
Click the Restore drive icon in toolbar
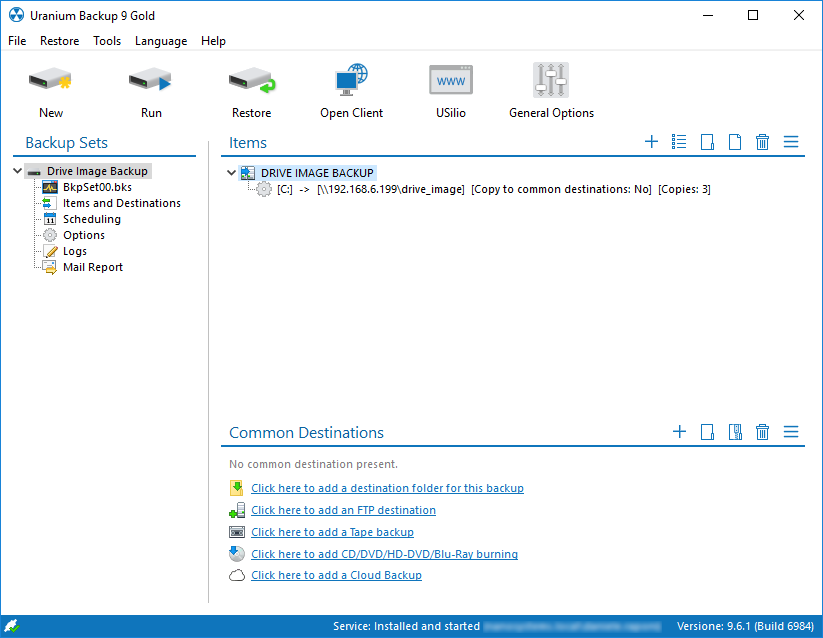pyautogui.click(x=252, y=80)
